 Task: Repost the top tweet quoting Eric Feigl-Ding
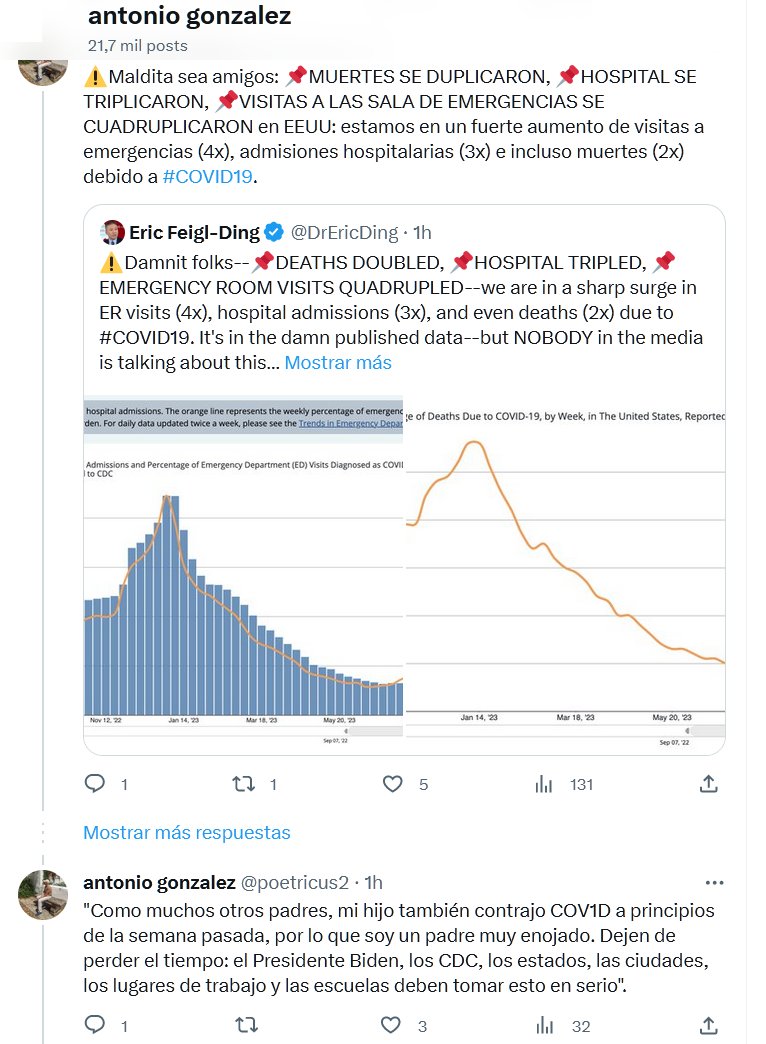pyautogui.click(x=244, y=784)
